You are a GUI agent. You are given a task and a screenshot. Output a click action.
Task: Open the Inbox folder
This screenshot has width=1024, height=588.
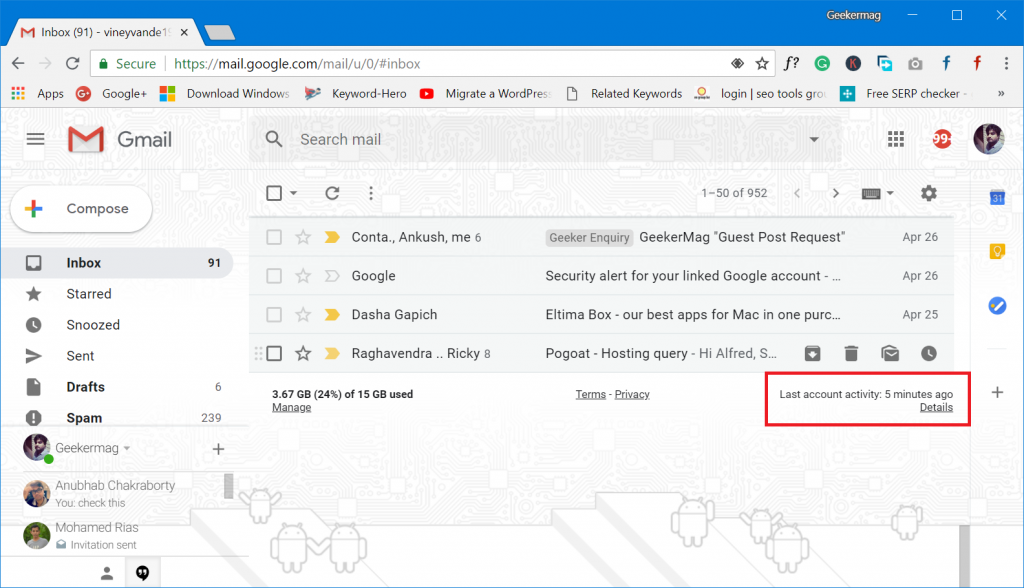pos(118,263)
